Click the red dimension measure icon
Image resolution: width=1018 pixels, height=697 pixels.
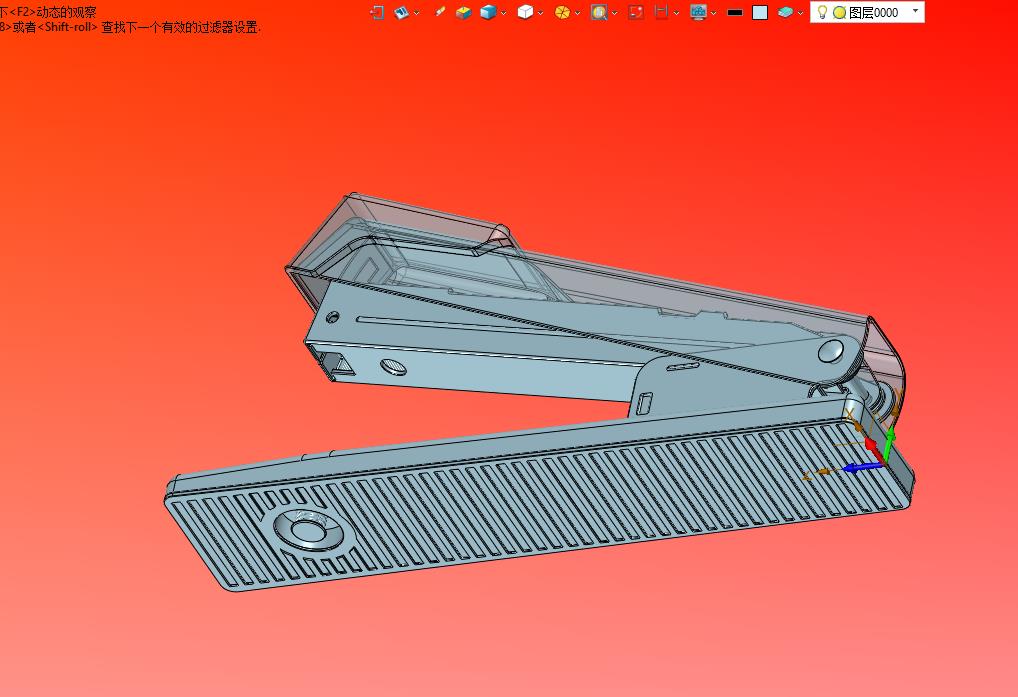click(x=662, y=12)
